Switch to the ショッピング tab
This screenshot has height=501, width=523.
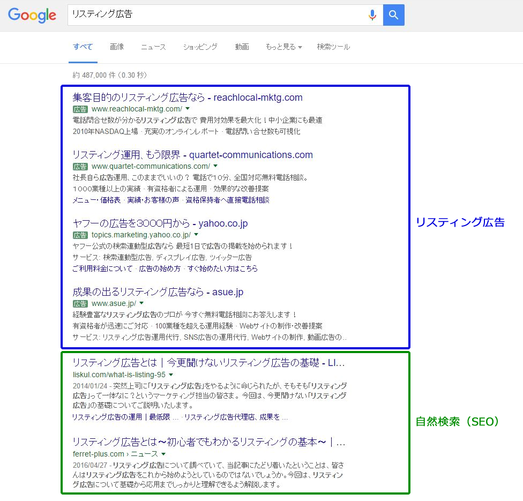(200, 47)
